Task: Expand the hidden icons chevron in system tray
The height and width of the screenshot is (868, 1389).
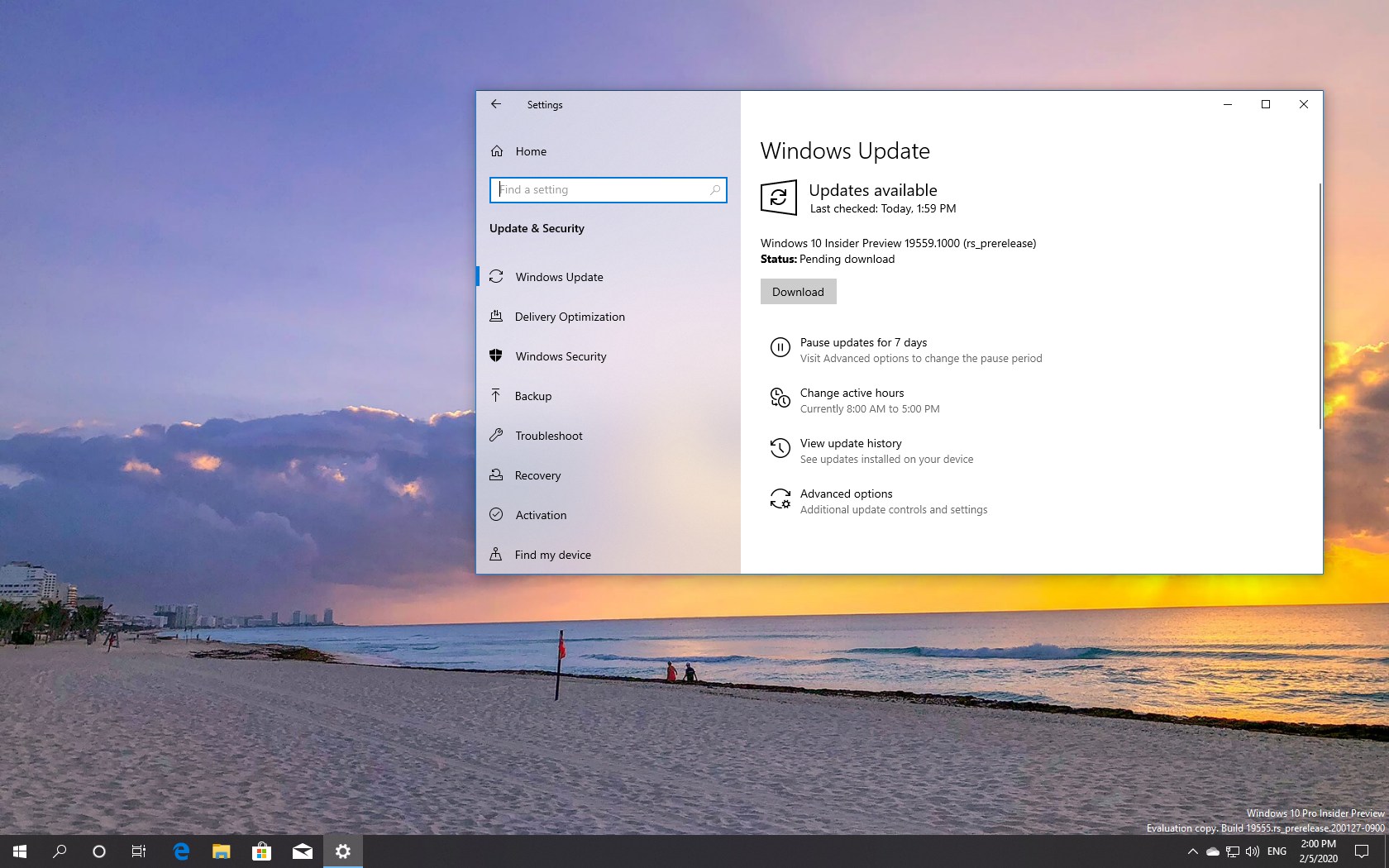Action: pyautogui.click(x=1192, y=851)
